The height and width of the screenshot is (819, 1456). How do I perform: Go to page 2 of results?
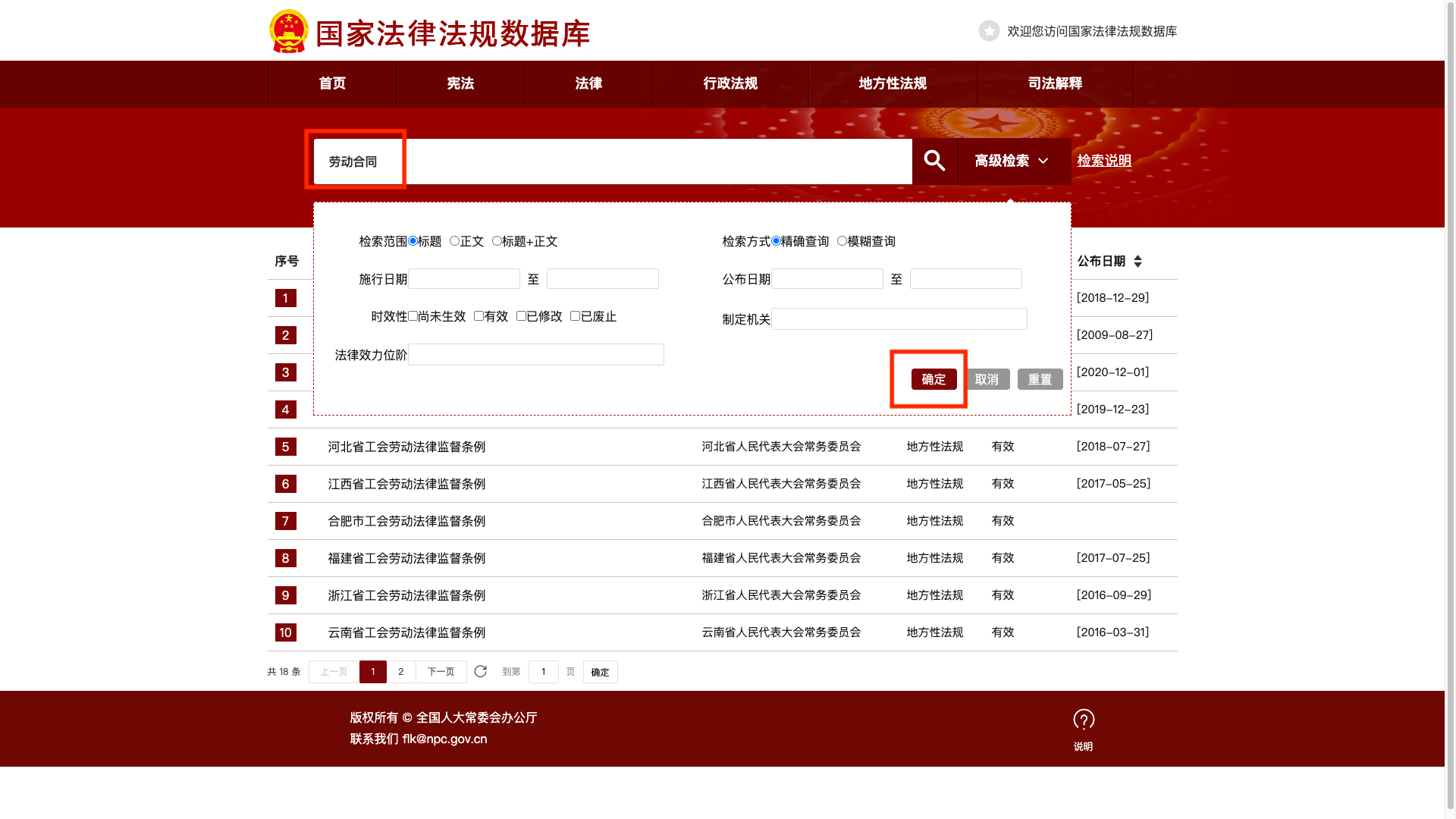(400, 672)
